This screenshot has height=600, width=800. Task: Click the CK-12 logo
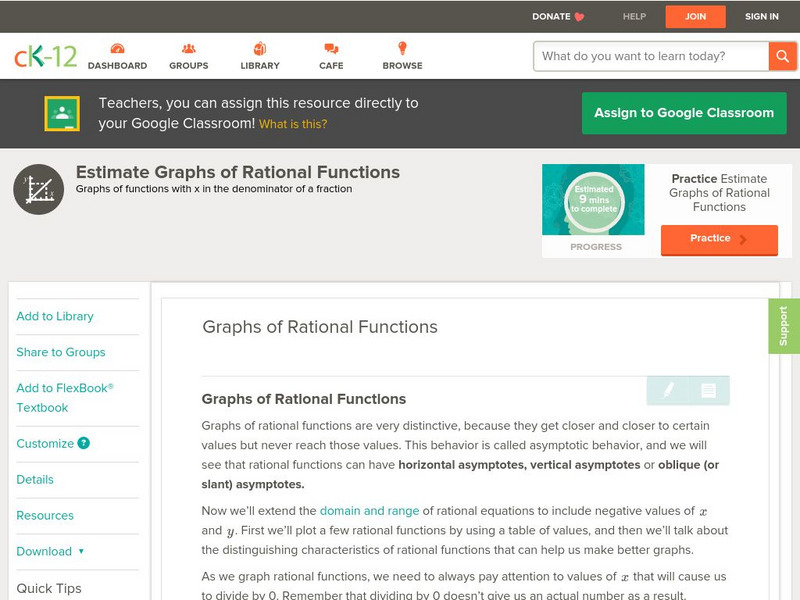tap(45, 56)
